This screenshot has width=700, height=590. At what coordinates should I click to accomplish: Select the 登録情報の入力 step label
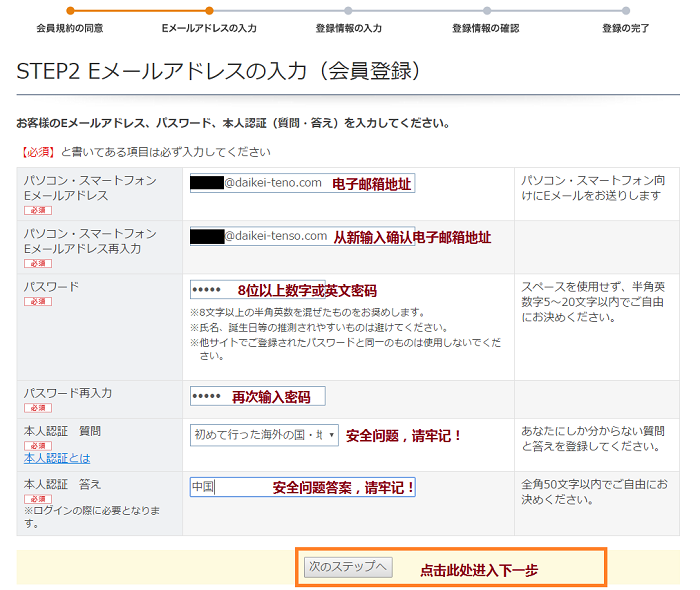coord(348,28)
